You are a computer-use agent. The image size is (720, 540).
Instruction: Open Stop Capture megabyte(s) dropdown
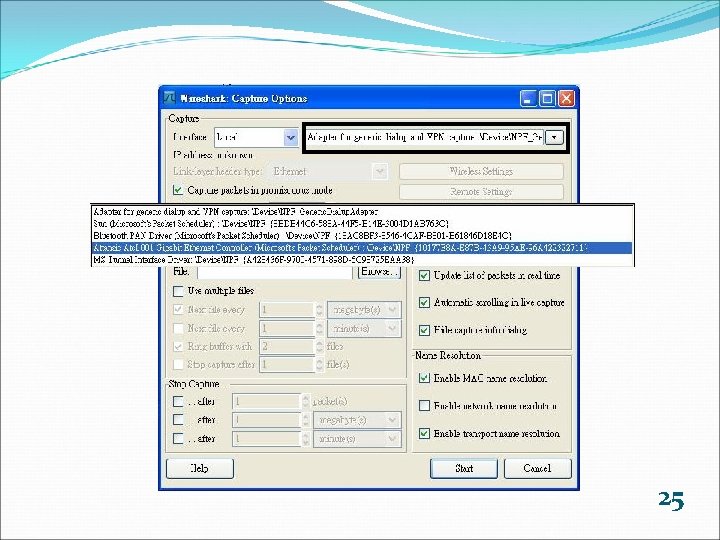point(357,420)
